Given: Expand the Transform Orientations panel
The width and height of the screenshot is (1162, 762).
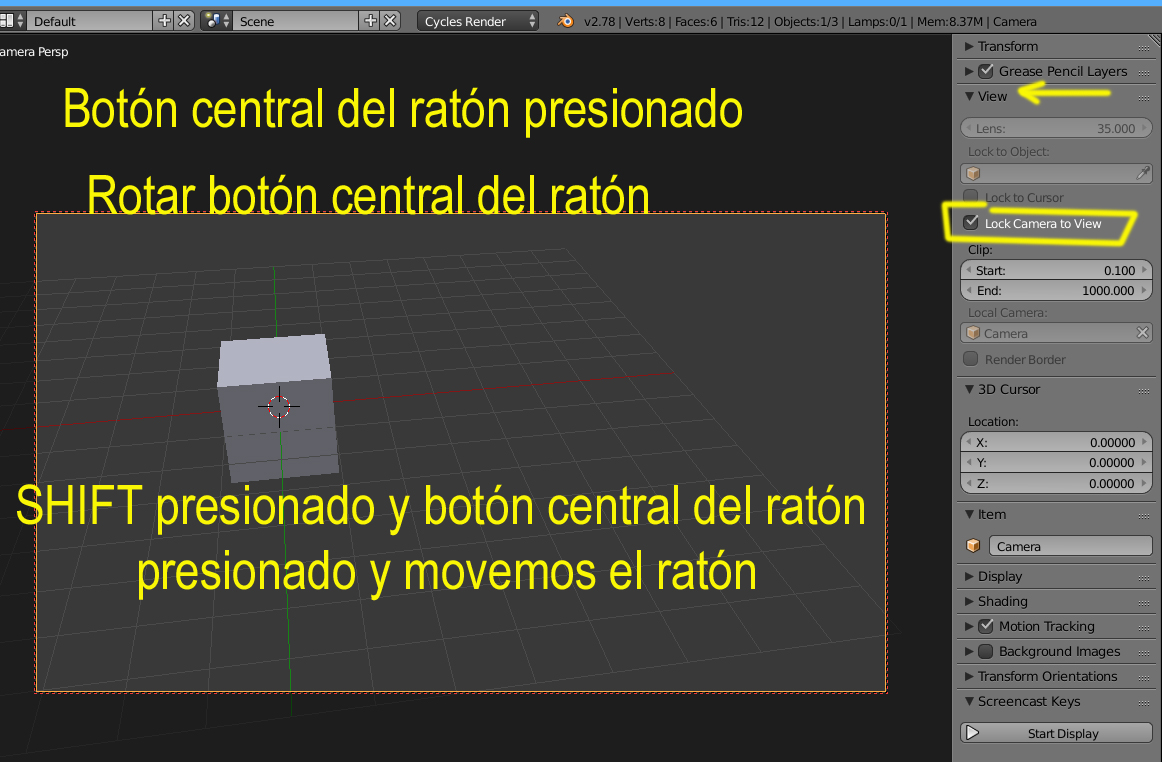Looking at the screenshot, I should (x=969, y=676).
